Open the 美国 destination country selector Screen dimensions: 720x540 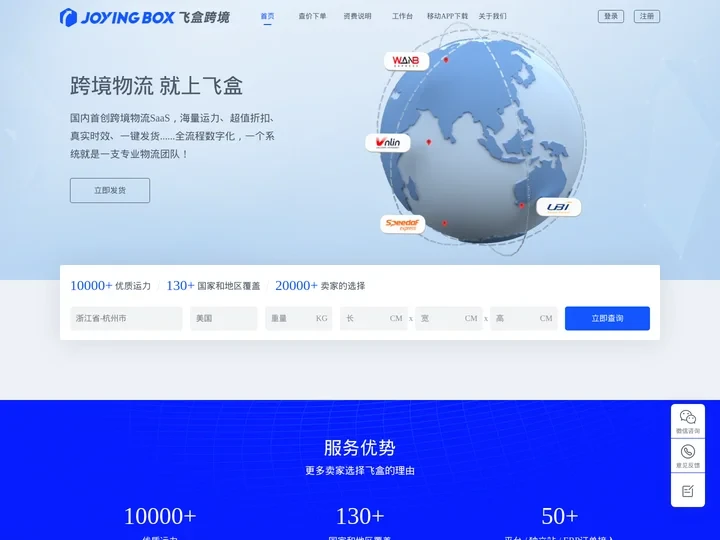click(224, 318)
